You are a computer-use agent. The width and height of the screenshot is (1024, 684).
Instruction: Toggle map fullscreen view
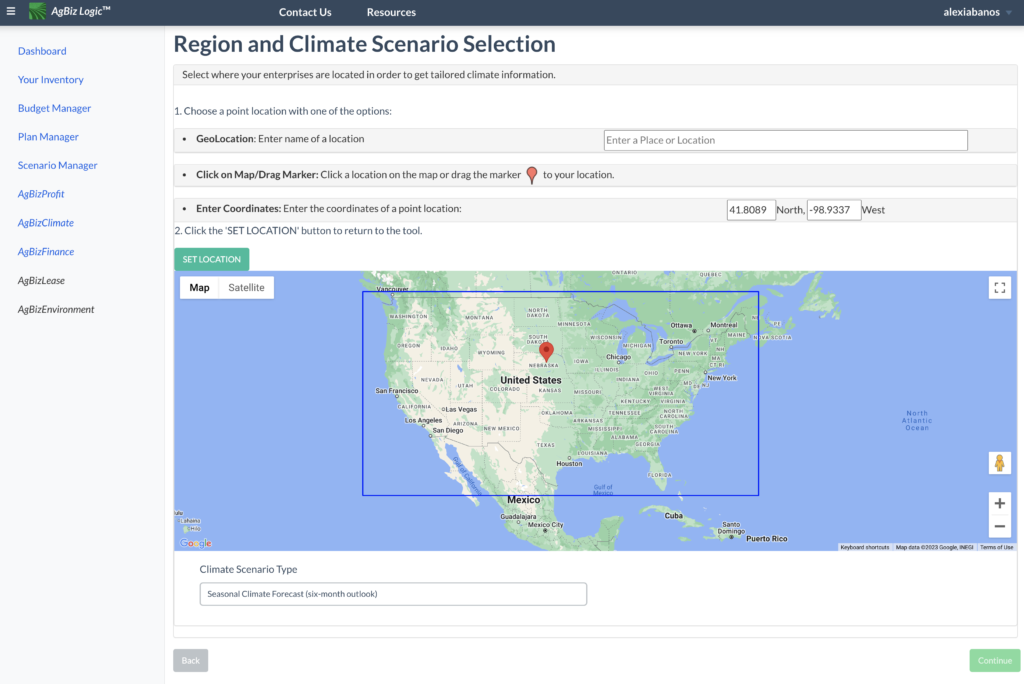(x=999, y=287)
